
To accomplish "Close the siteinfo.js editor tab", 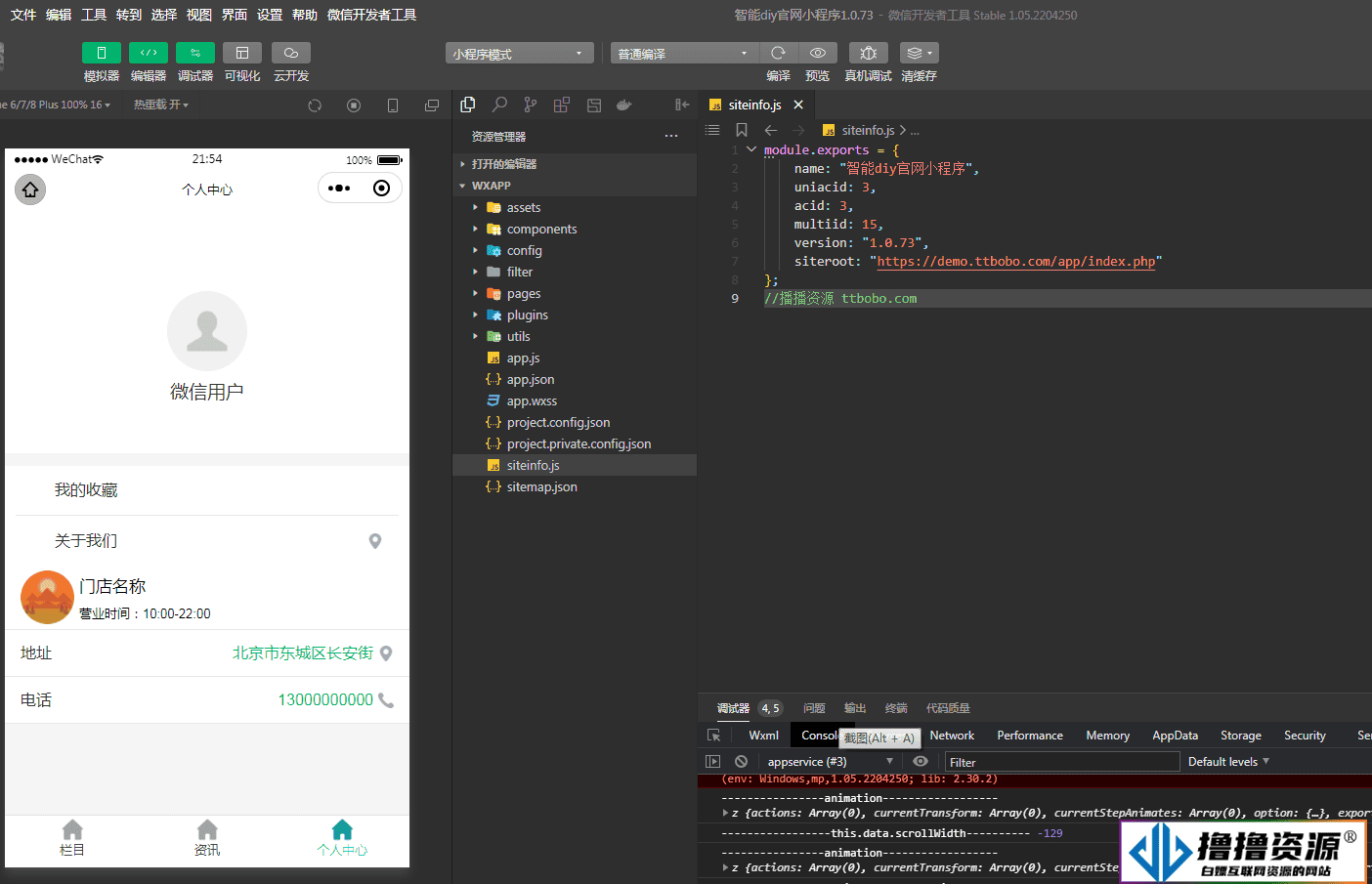I will pos(798,105).
